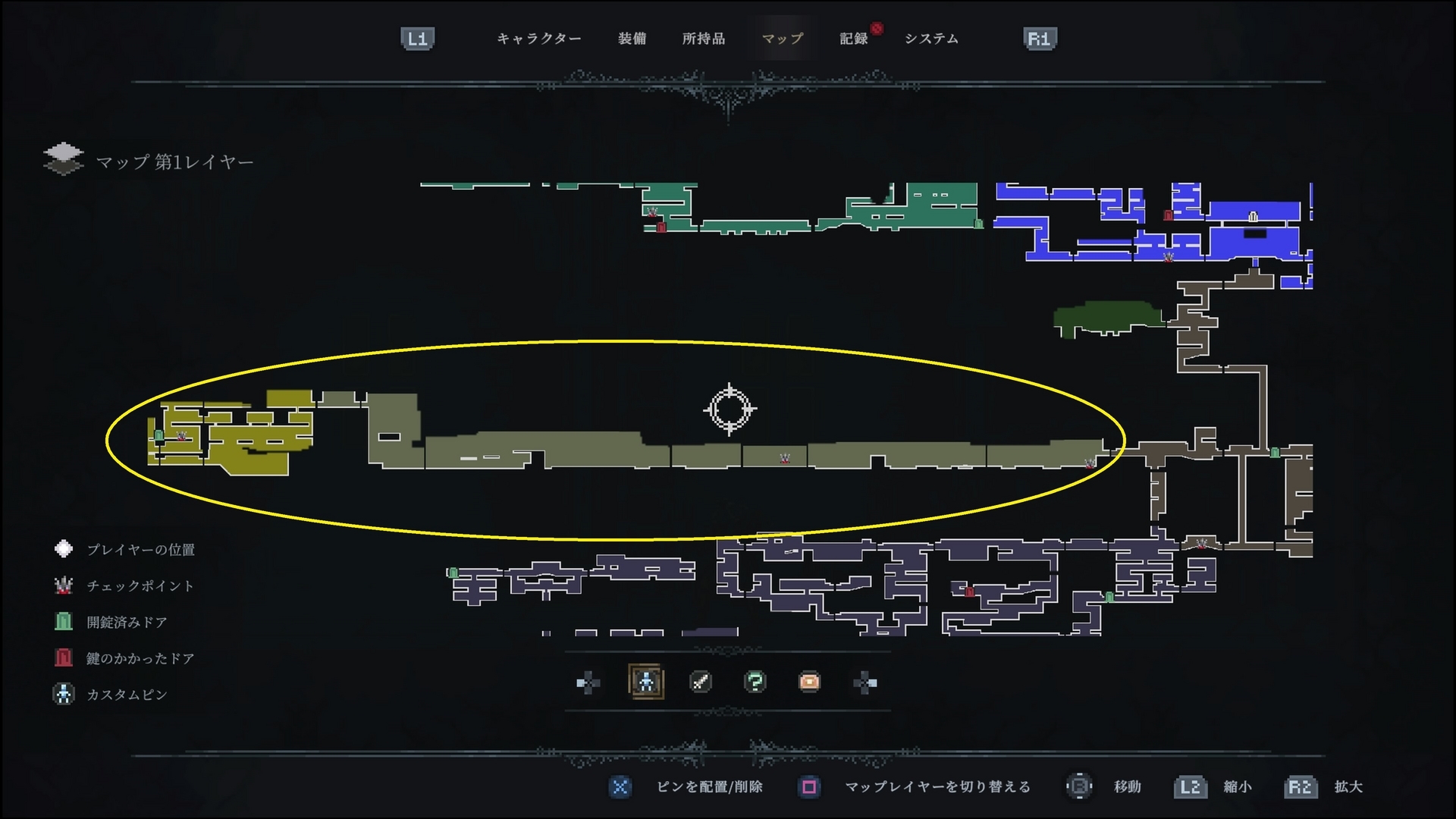The image size is (1456, 819).
Task: Select the sword custom pin icon
Action: click(701, 682)
